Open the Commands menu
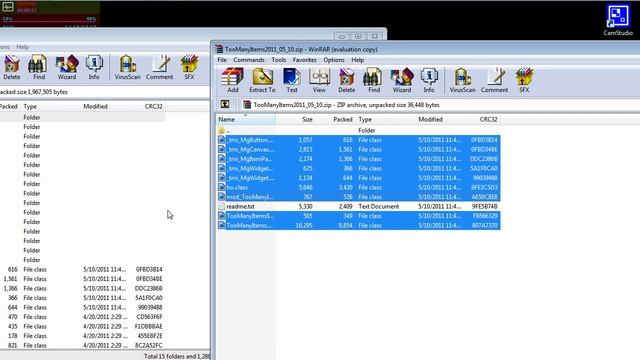The height and width of the screenshot is (360, 640). pyautogui.click(x=249, y=60)
